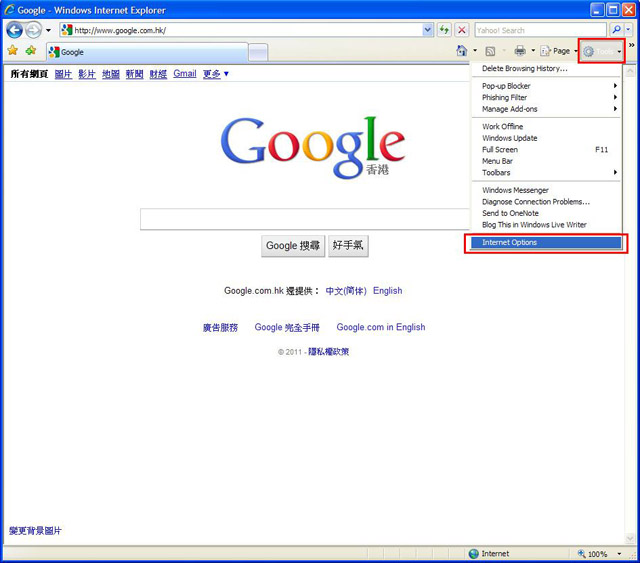The width and height of the screenshot is (640, 563).
Task: Open the 新聞 link
Action: click(134, 74)
